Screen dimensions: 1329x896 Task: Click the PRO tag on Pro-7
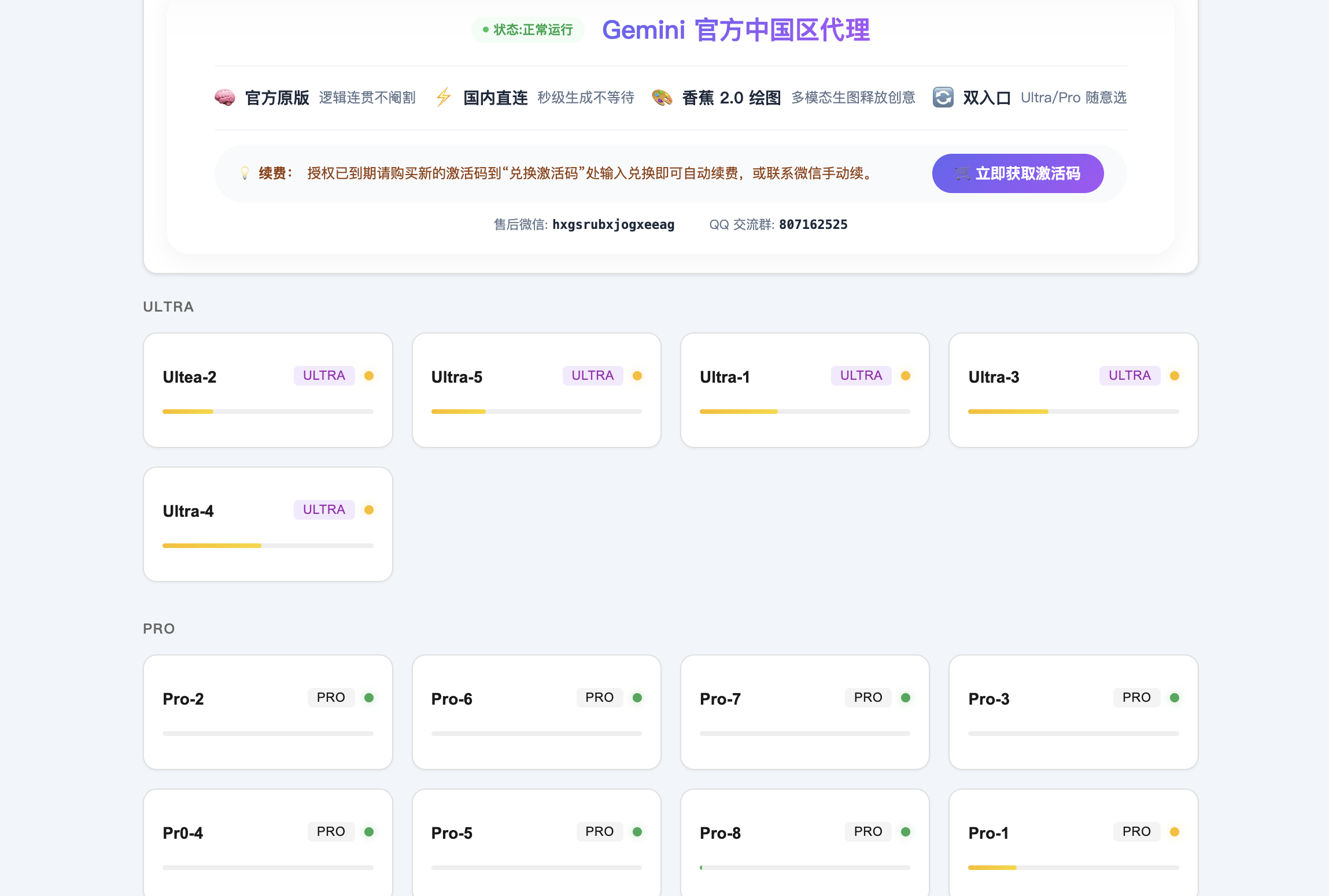867,698
